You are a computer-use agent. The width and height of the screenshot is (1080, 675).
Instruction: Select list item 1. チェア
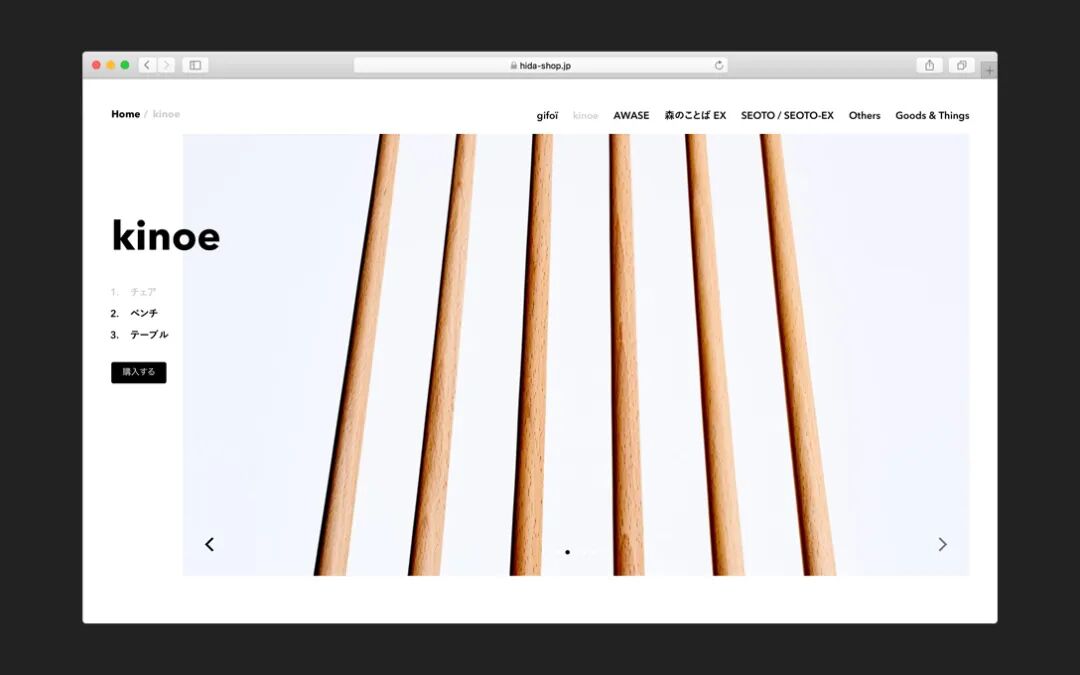coord(134,292)
